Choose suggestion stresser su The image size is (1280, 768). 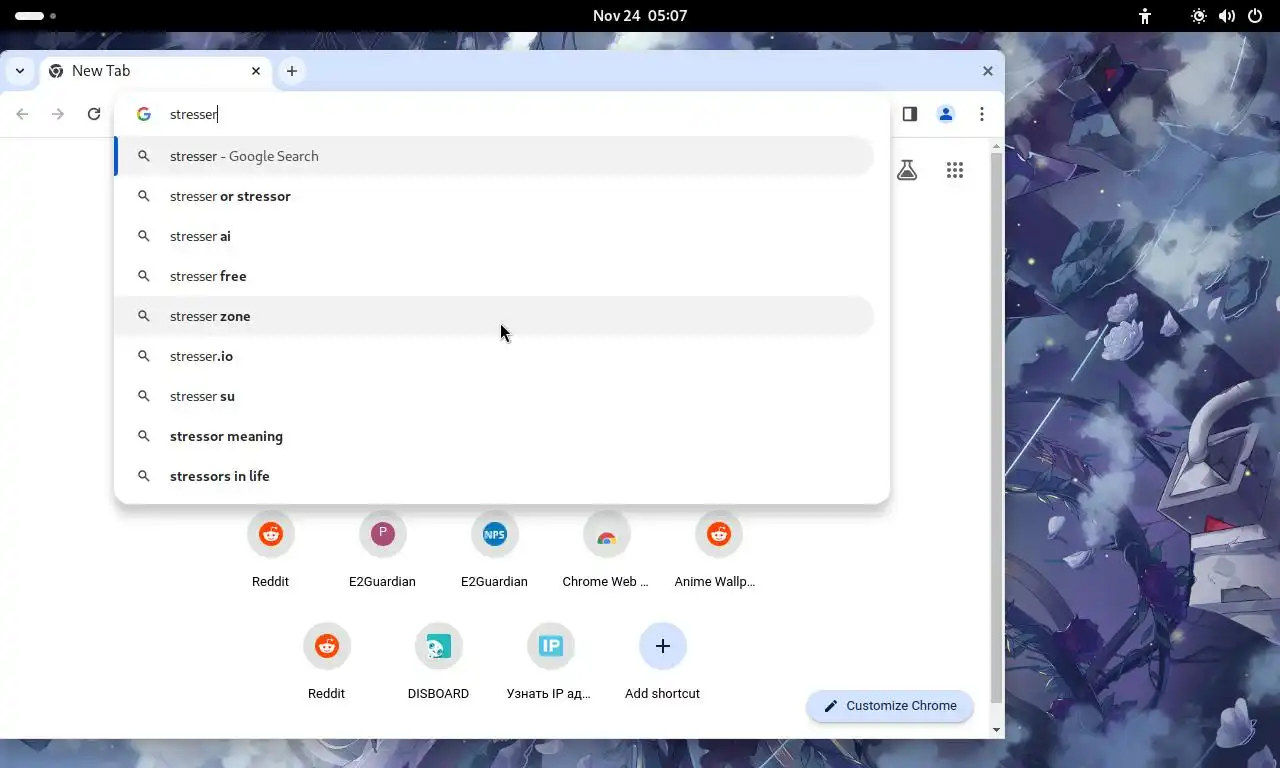coord(494,396)
